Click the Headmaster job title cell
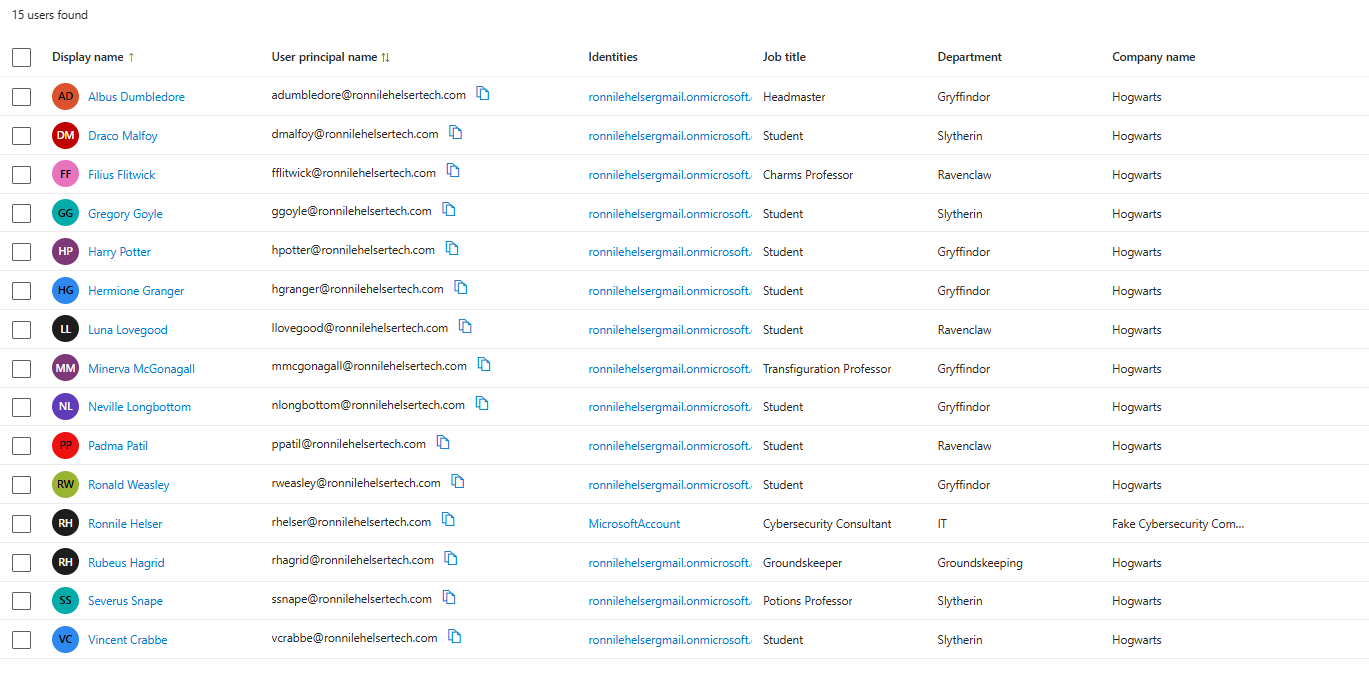Viewport: 1369px width, 673px height. click(x=794, y=97)
